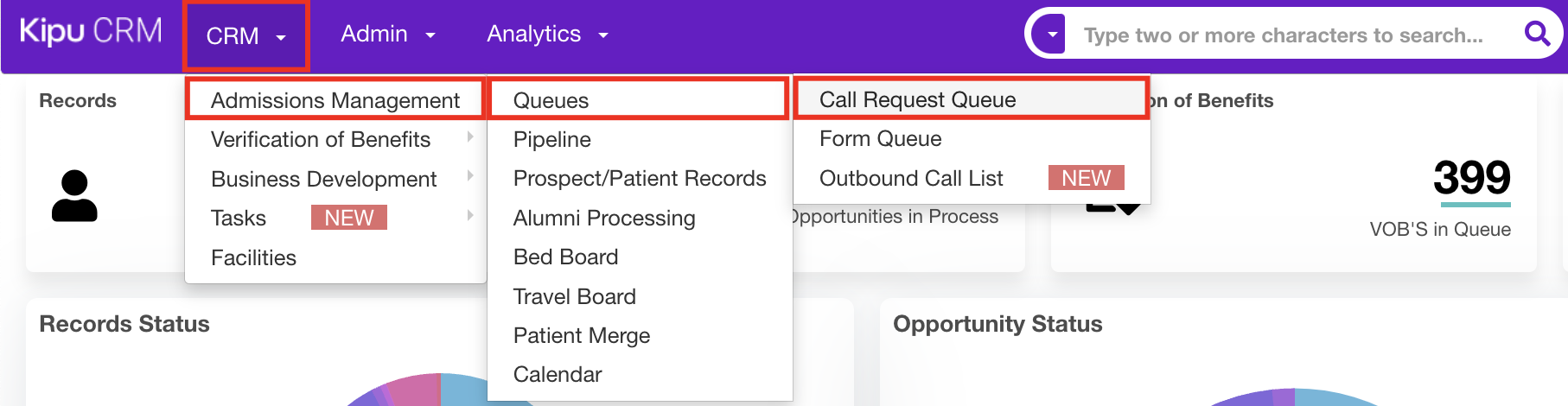Select the Tasks menu entry

pos(239,218)
